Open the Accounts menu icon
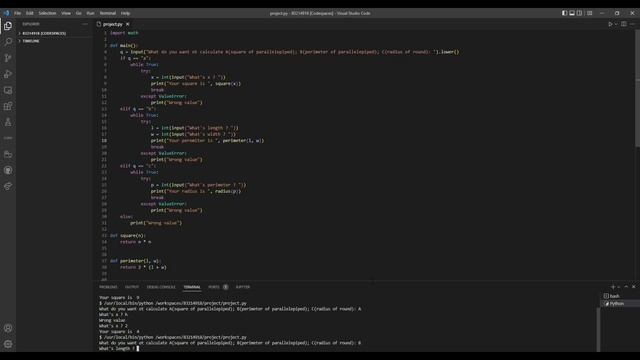Viewport: 640px width, 360px height. (x=8, y=328)
